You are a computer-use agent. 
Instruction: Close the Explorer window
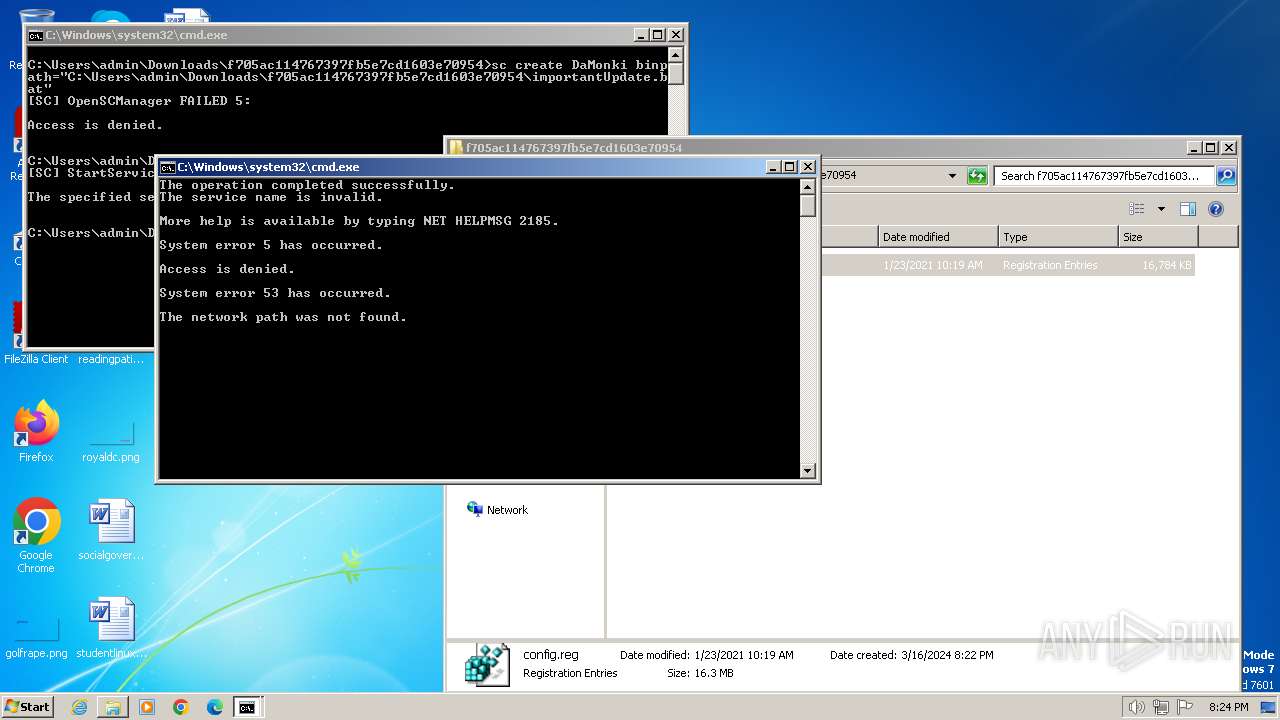(1228, 147)
